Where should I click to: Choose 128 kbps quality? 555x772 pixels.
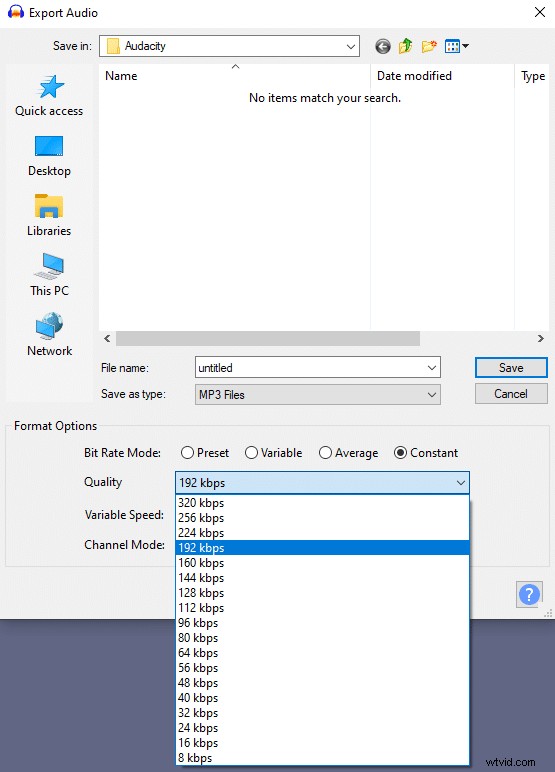[x=322, y=593]
